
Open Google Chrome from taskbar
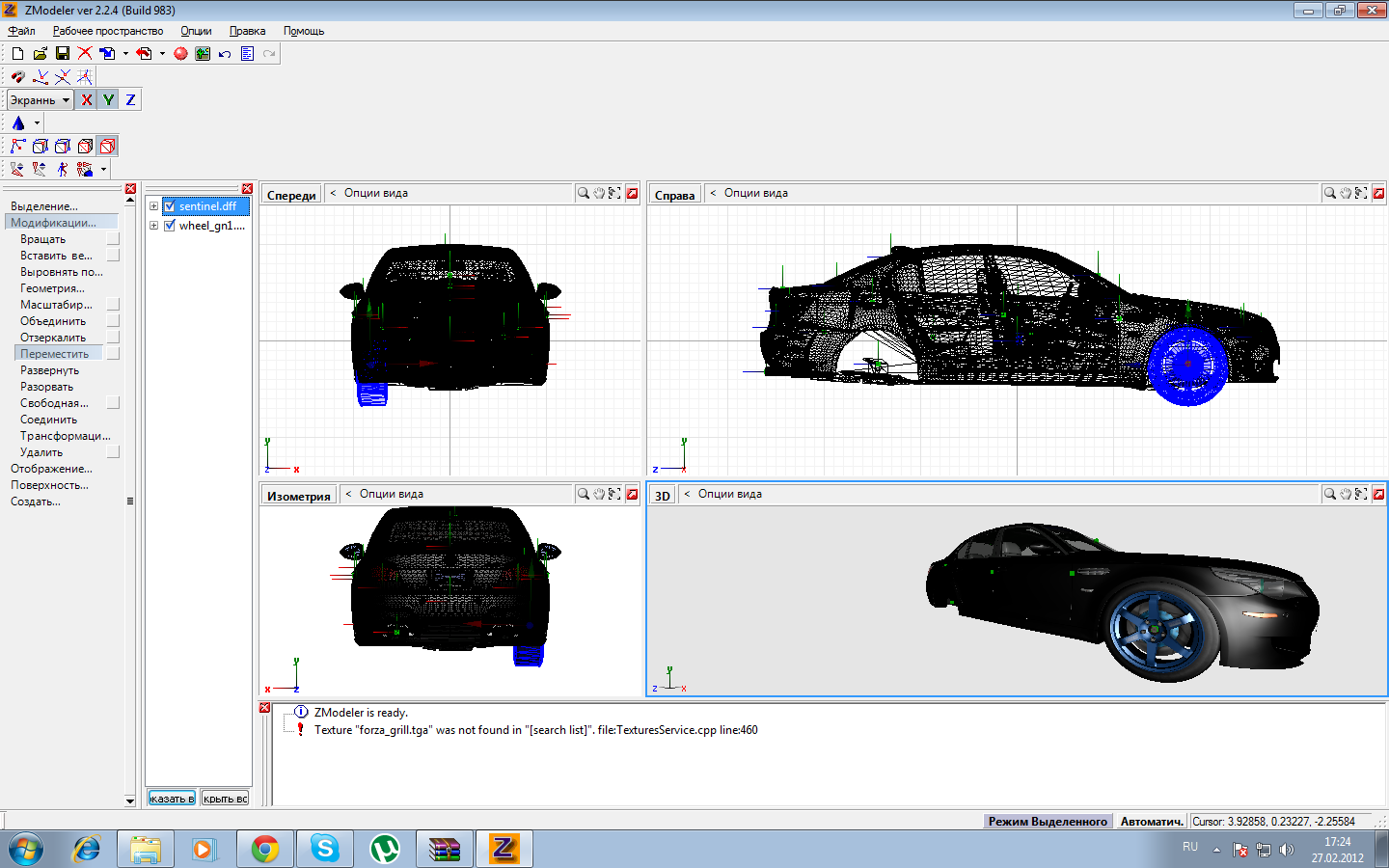tap(265, 849)
